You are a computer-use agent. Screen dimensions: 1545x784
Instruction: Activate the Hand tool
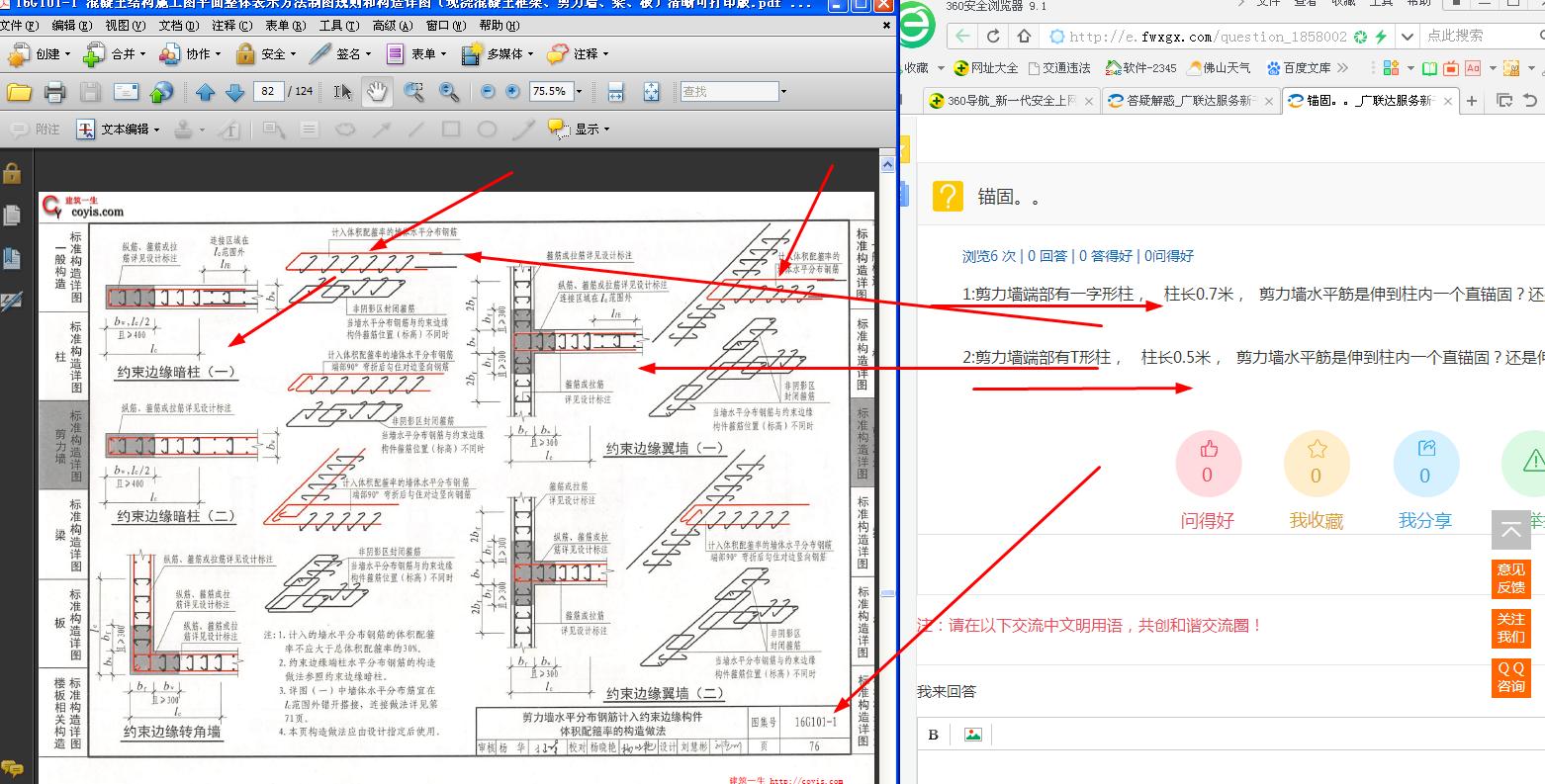coord(376,92)
